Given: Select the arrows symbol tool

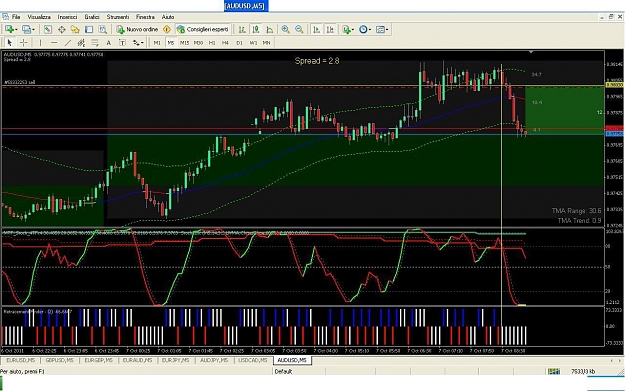Looking at the screenshot, I should 136,43.
